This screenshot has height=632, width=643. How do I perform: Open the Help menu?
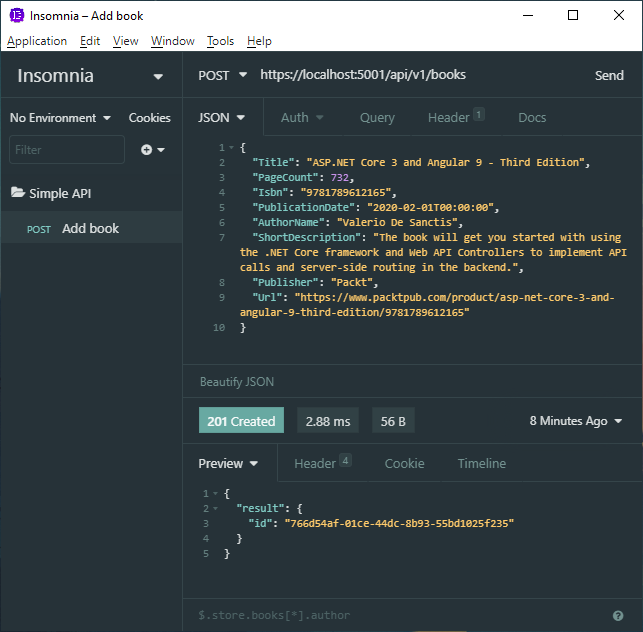coord(259,41)
